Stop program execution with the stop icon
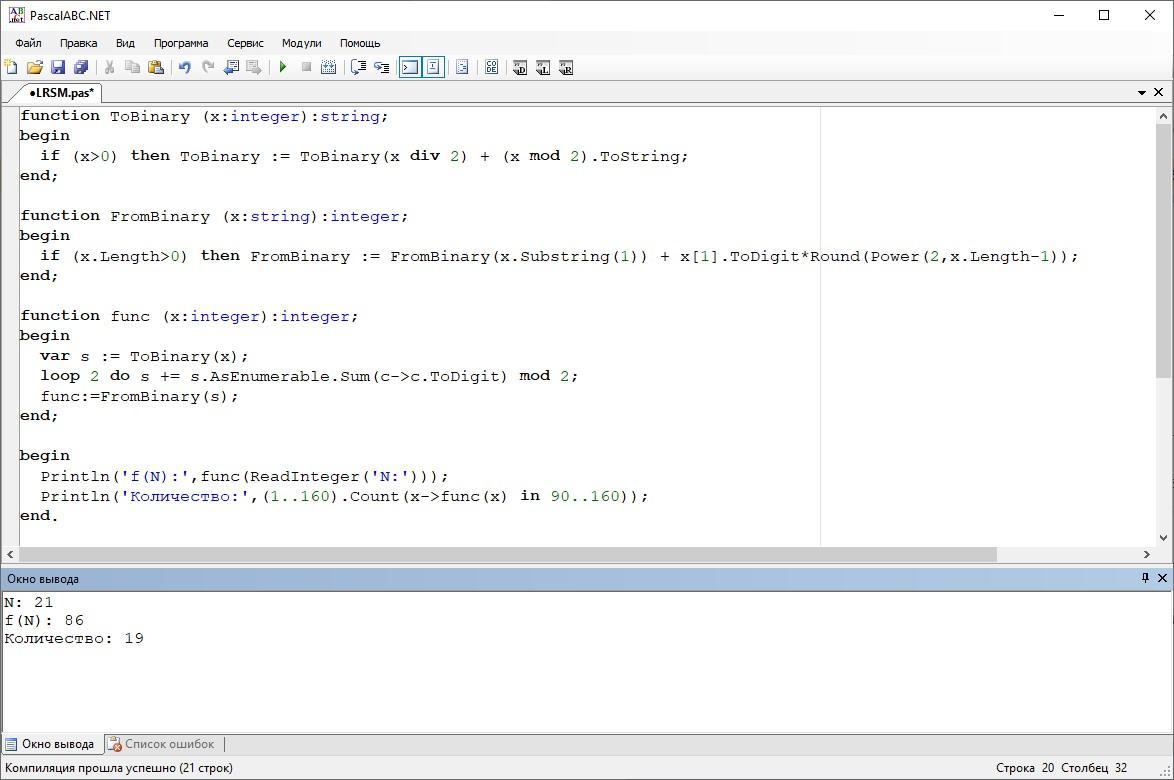 306,67
